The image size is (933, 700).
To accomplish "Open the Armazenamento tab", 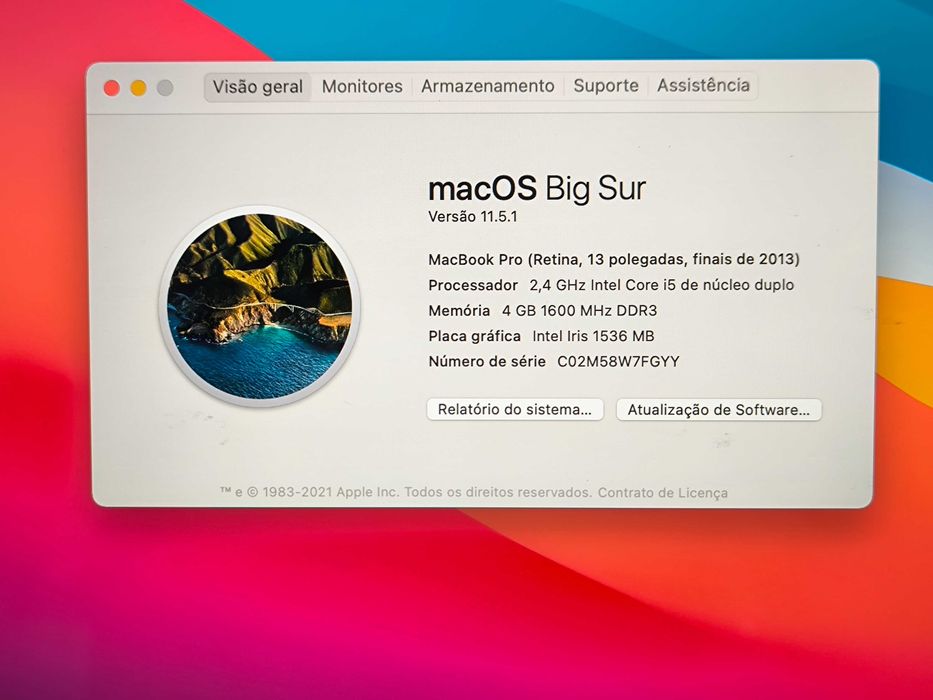I will (x=487, y=86).
